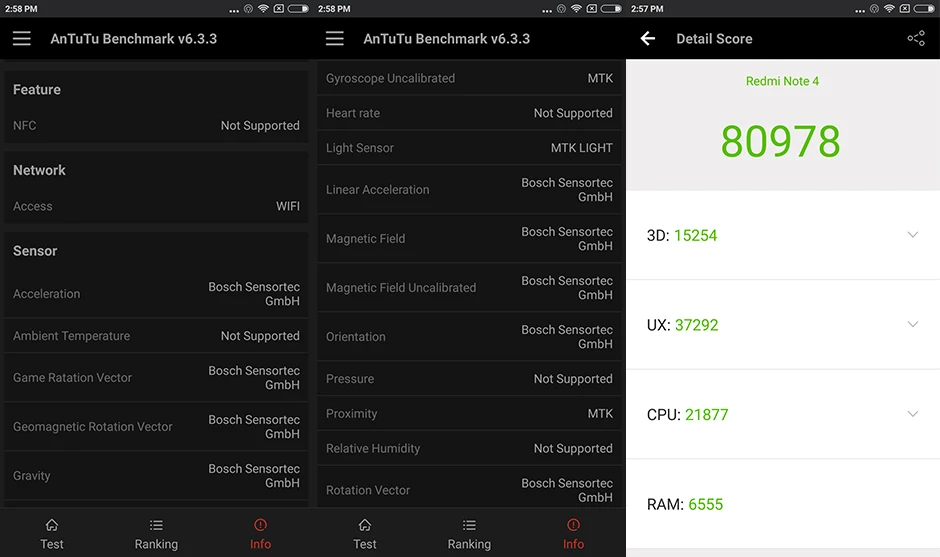Tap WiFi status icon in left screen

[263, 8]
